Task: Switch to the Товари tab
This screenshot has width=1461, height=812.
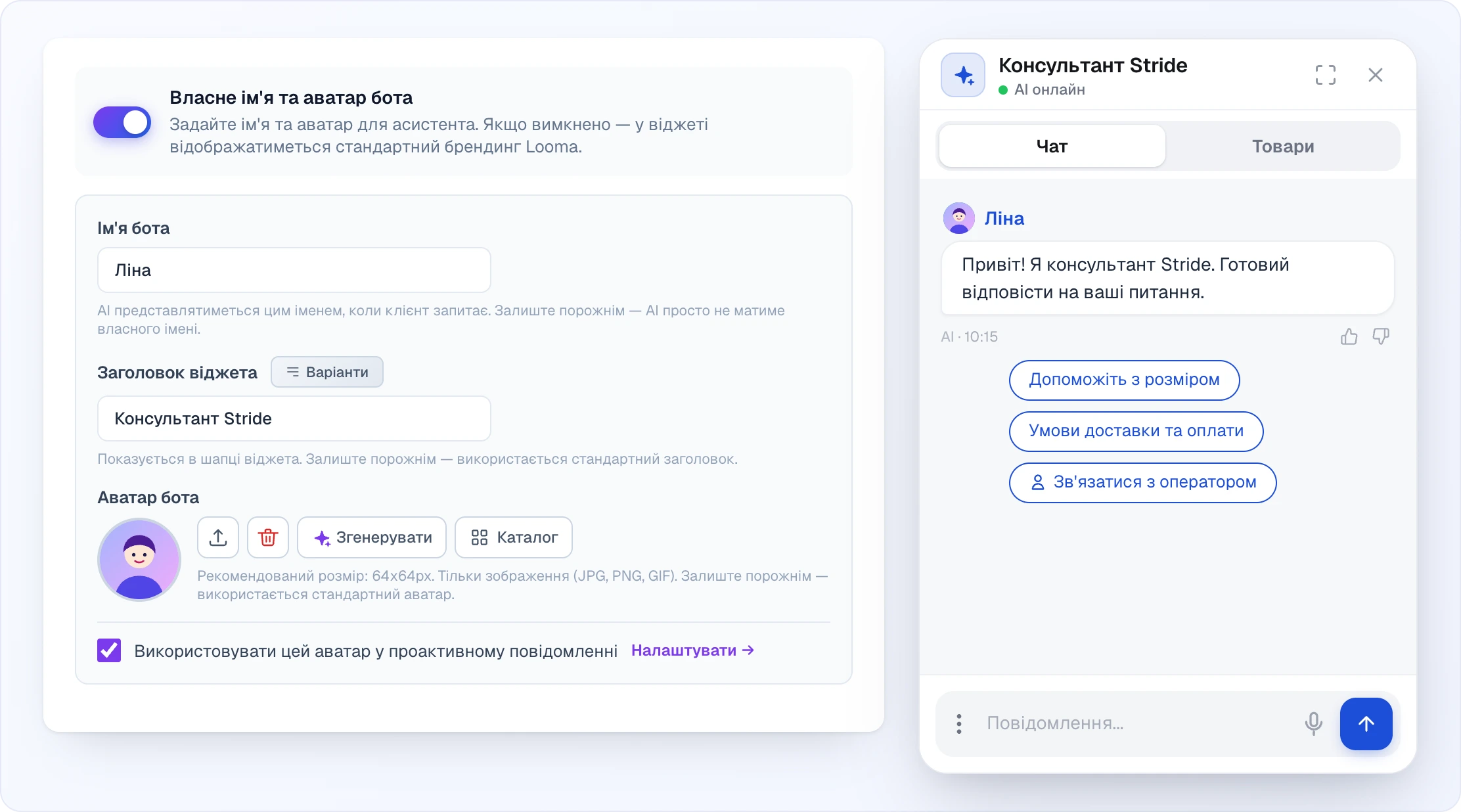Action: (x=1283, y=146)
